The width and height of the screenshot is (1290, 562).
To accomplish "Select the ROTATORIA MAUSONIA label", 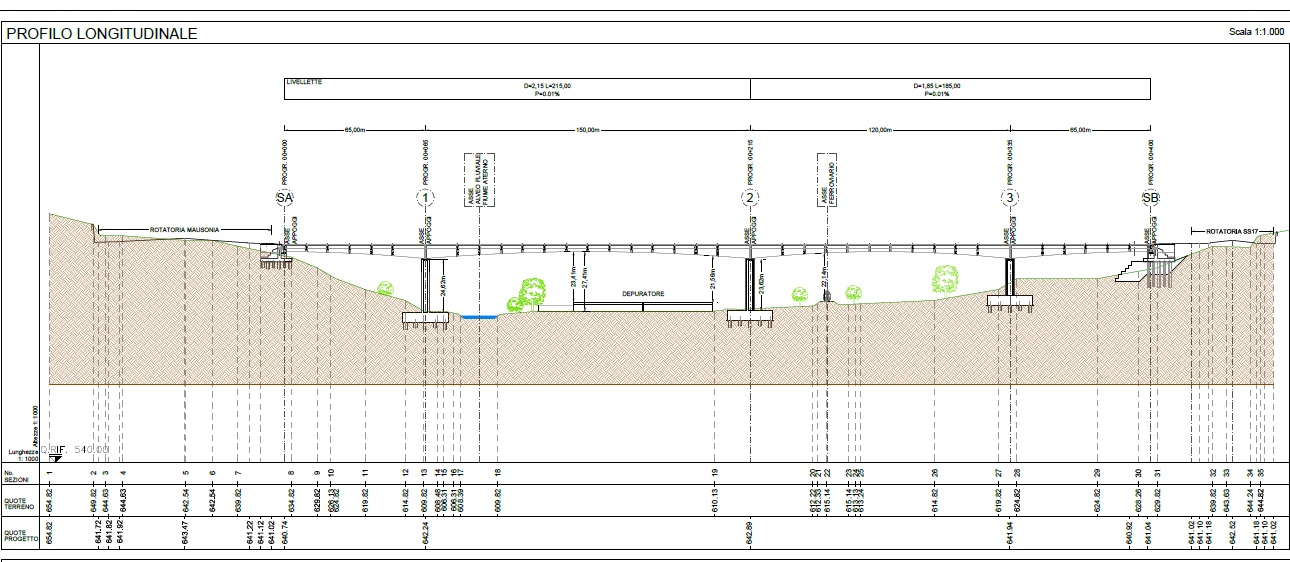I will pyautogui.click(x=183, y=228).
